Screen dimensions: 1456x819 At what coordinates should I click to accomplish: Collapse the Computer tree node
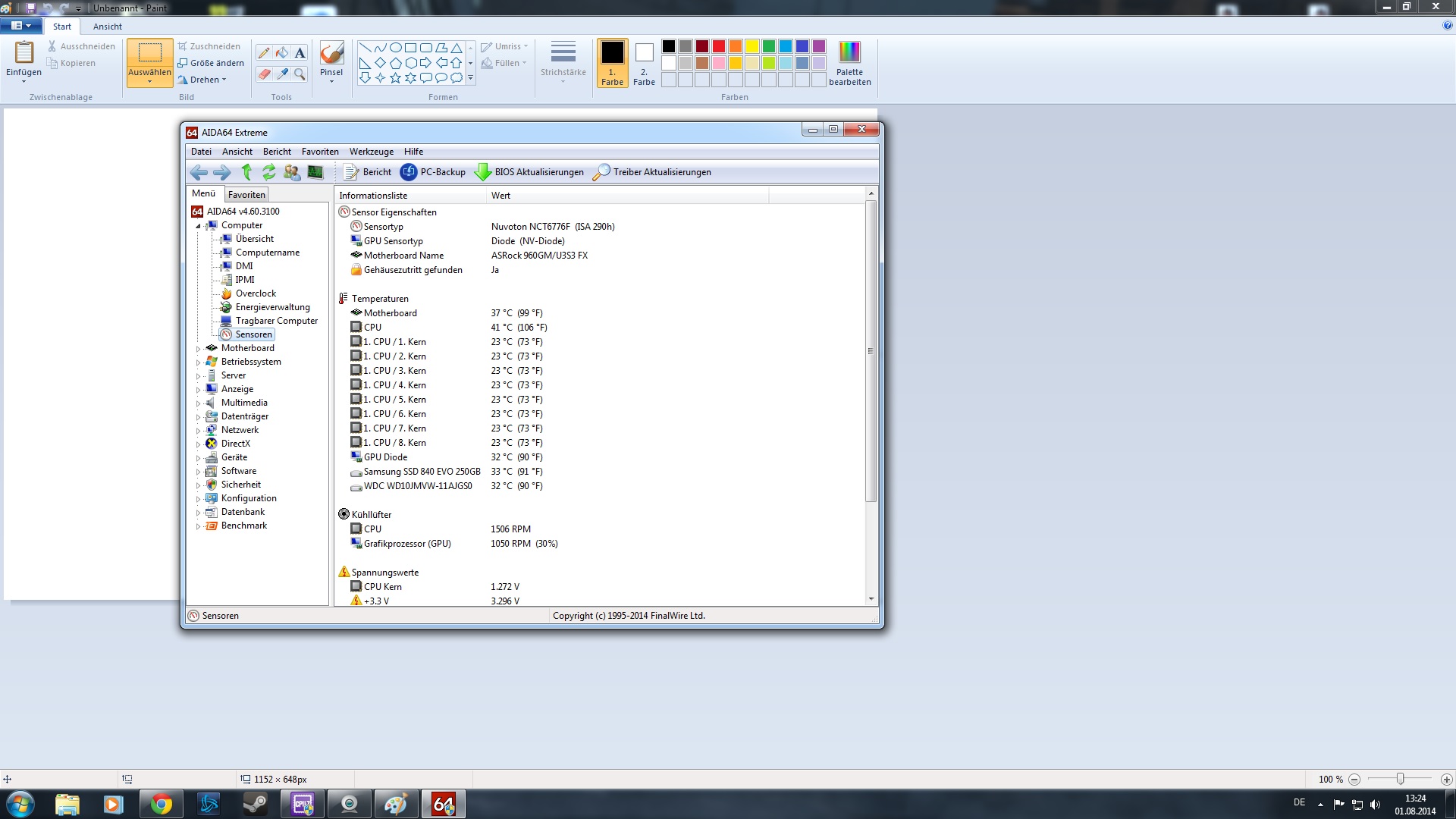point(199,226)
